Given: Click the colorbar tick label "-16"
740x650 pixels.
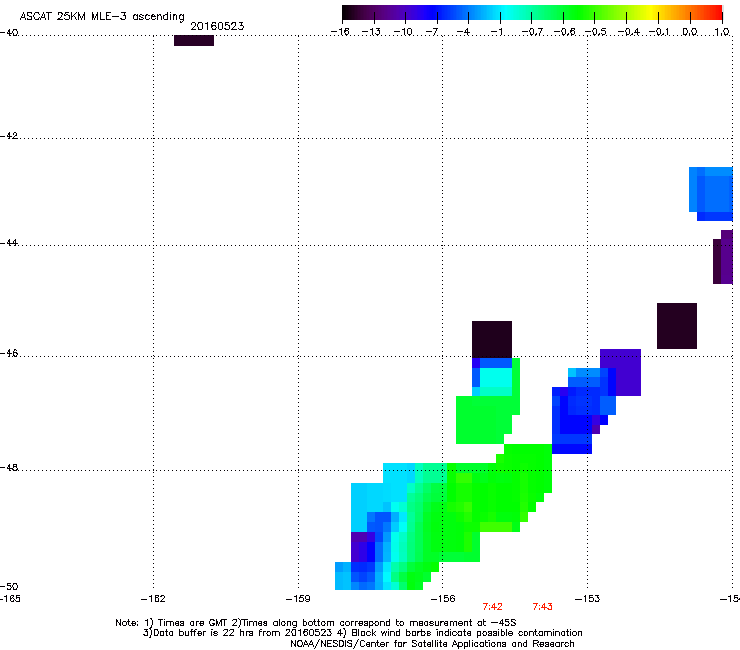Looking at the screenshot, I should click(x=340, y=32).
